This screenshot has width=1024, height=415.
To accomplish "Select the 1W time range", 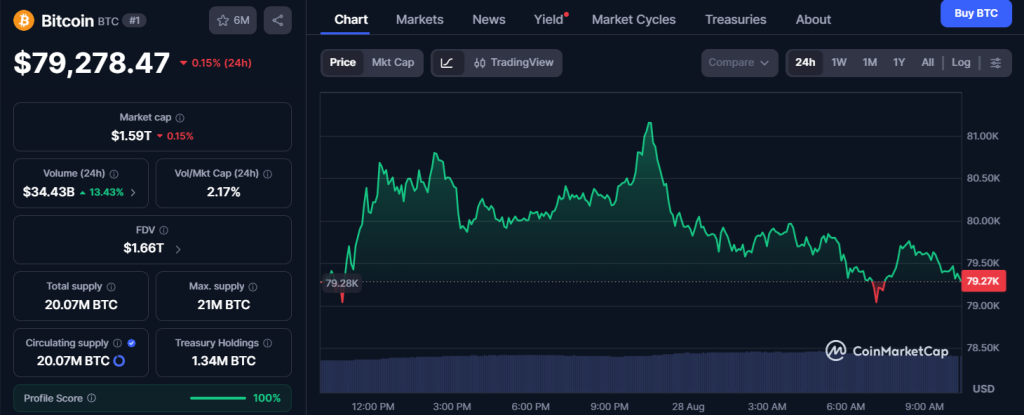I will (839, 63).
